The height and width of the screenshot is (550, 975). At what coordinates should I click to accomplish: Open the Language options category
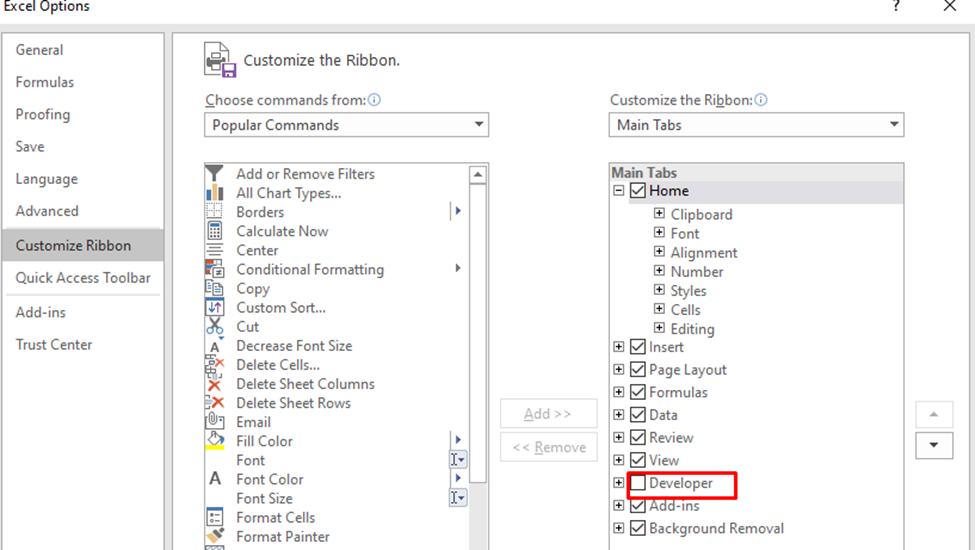[x=82, y=179]
